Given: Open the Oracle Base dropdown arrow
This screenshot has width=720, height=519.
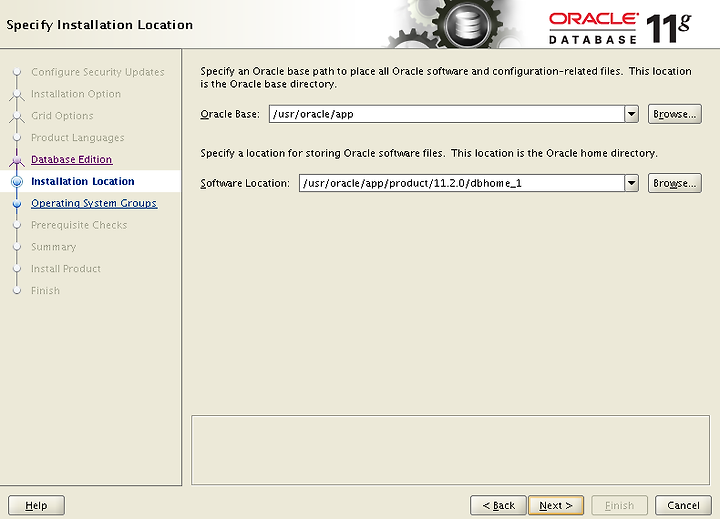Looking at the screenshot, I should pos(631,114).
